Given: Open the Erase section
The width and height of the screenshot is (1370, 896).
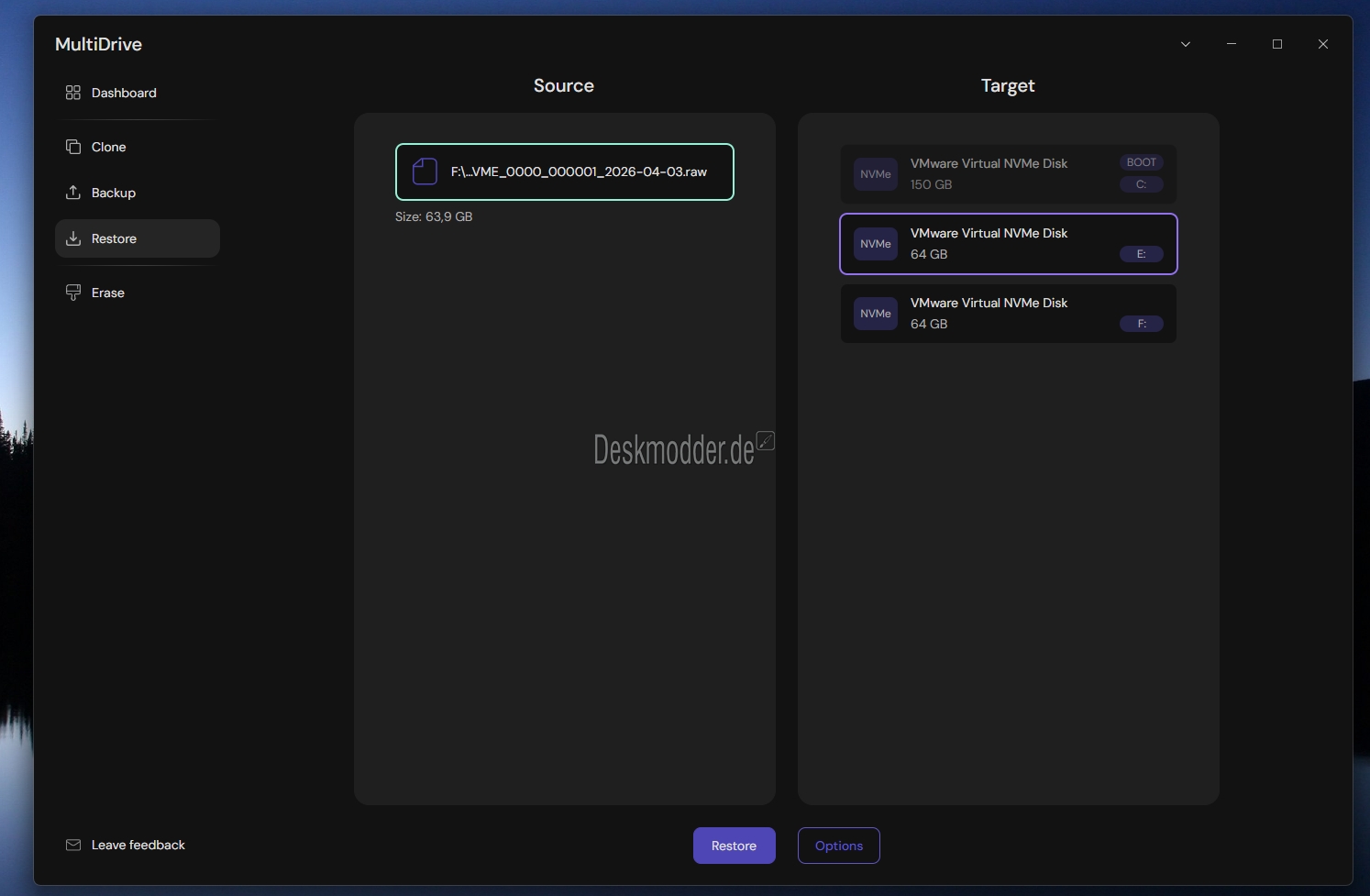Looking at the screenshot, I should coord(108,293).
